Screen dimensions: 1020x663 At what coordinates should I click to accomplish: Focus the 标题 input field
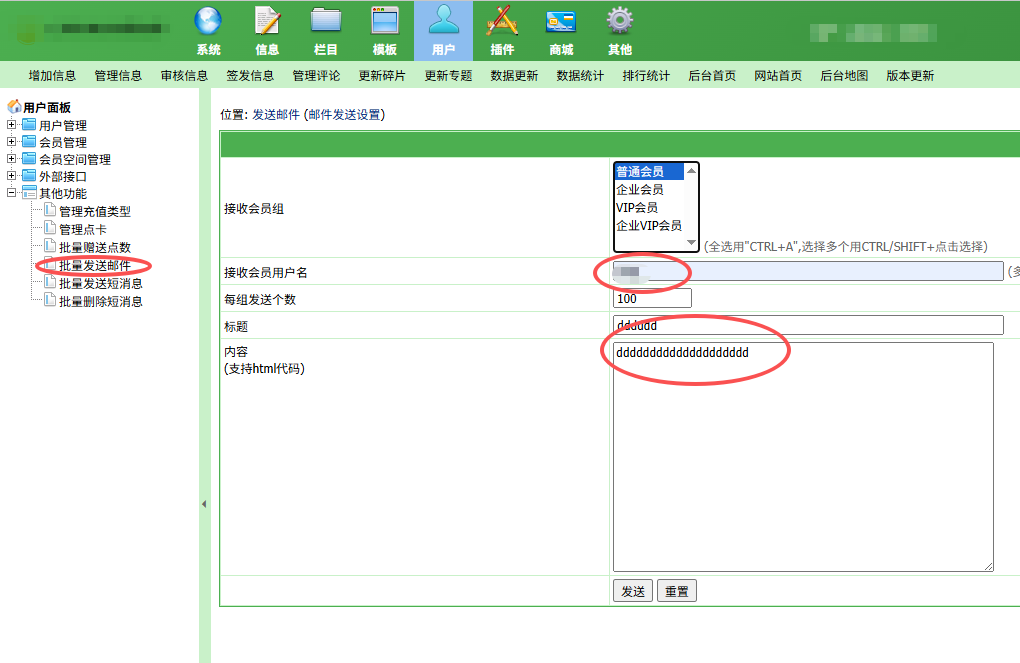809,325
